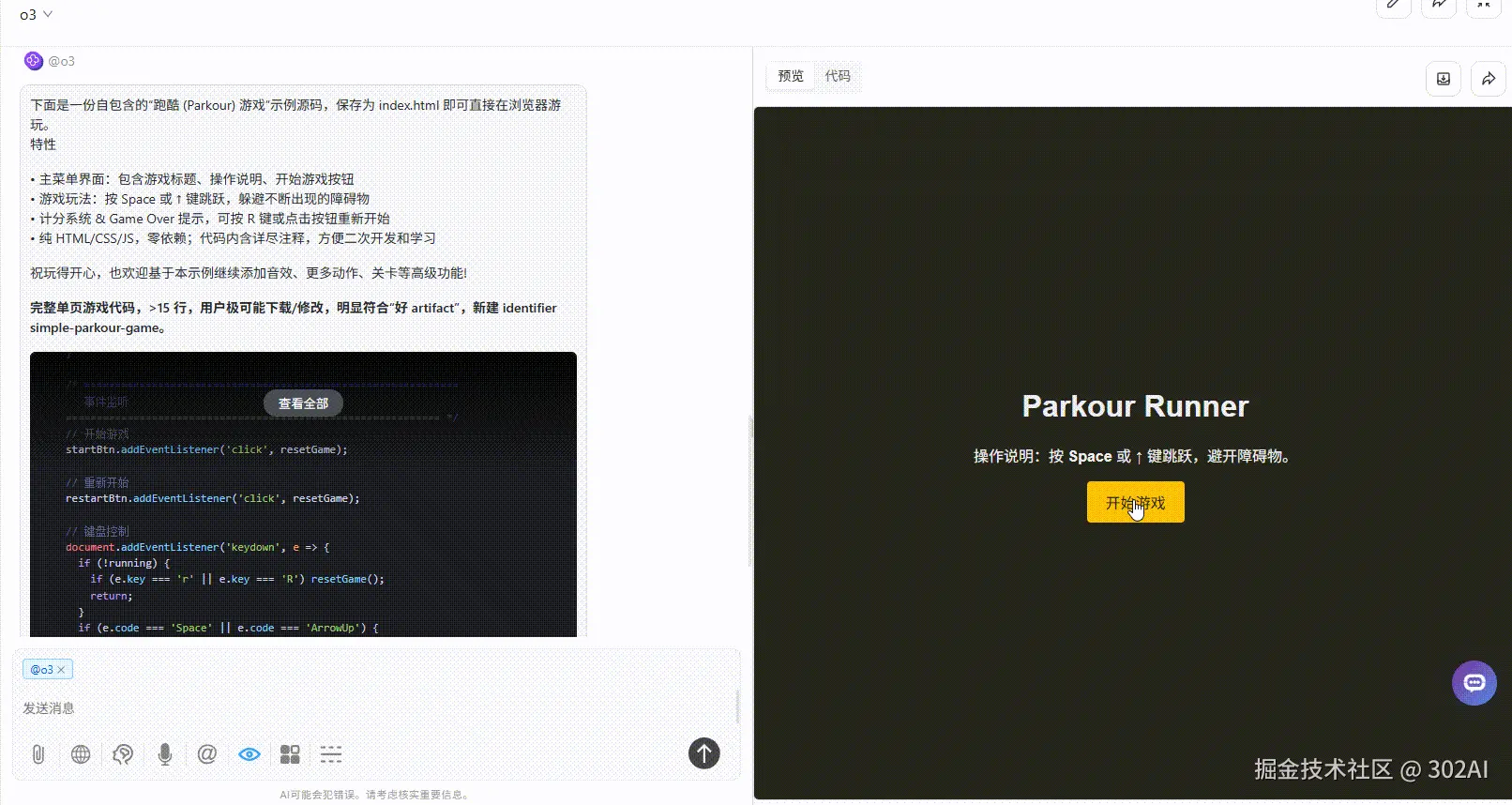Click the 祝玩得开心 paragraph
The height and width of the screenshot is (805, 1512).
click(x=249, y=273)
